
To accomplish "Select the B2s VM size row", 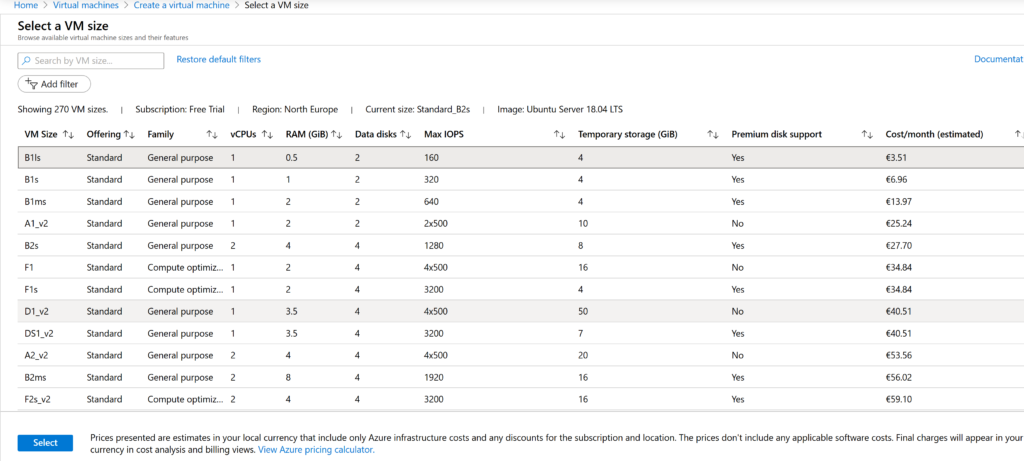I will point(520,246).
